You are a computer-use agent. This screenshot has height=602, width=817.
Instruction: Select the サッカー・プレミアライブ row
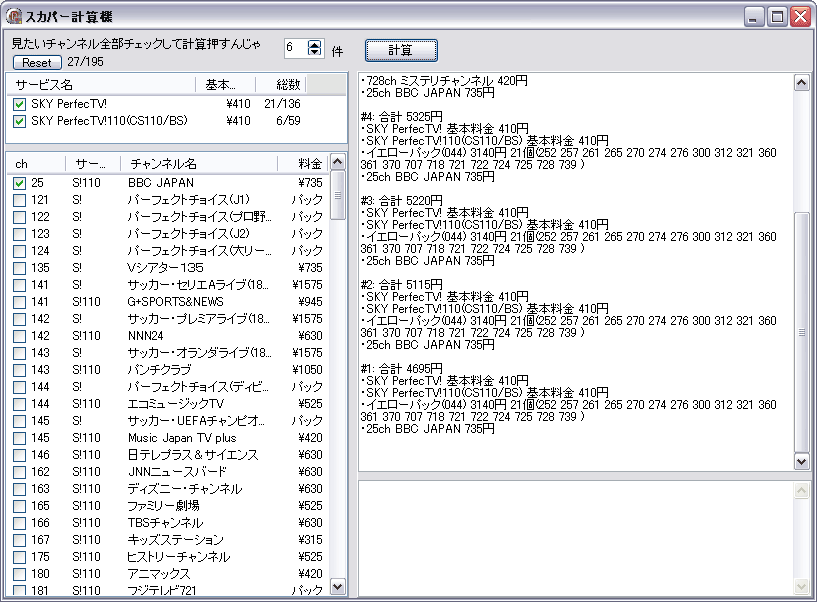(168, 319)
